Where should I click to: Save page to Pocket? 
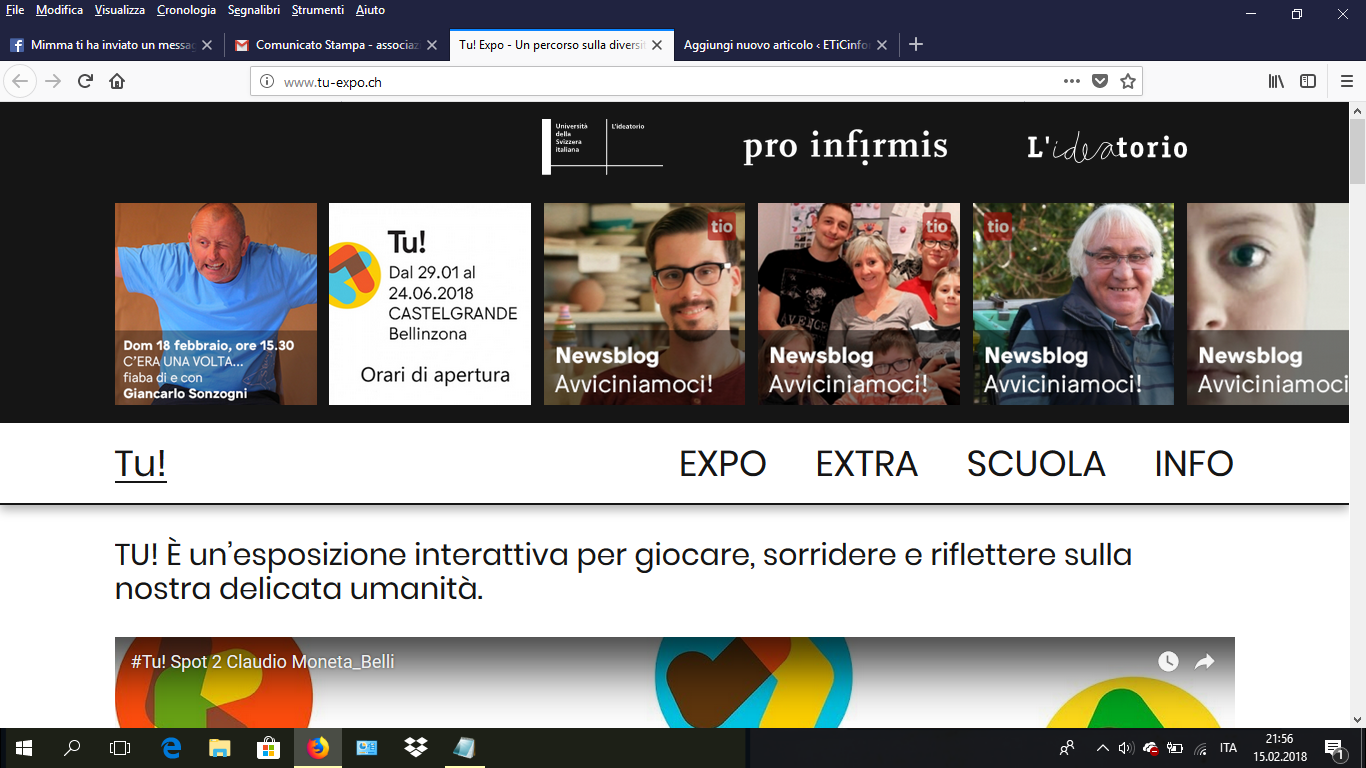(x=1100, y=82)
